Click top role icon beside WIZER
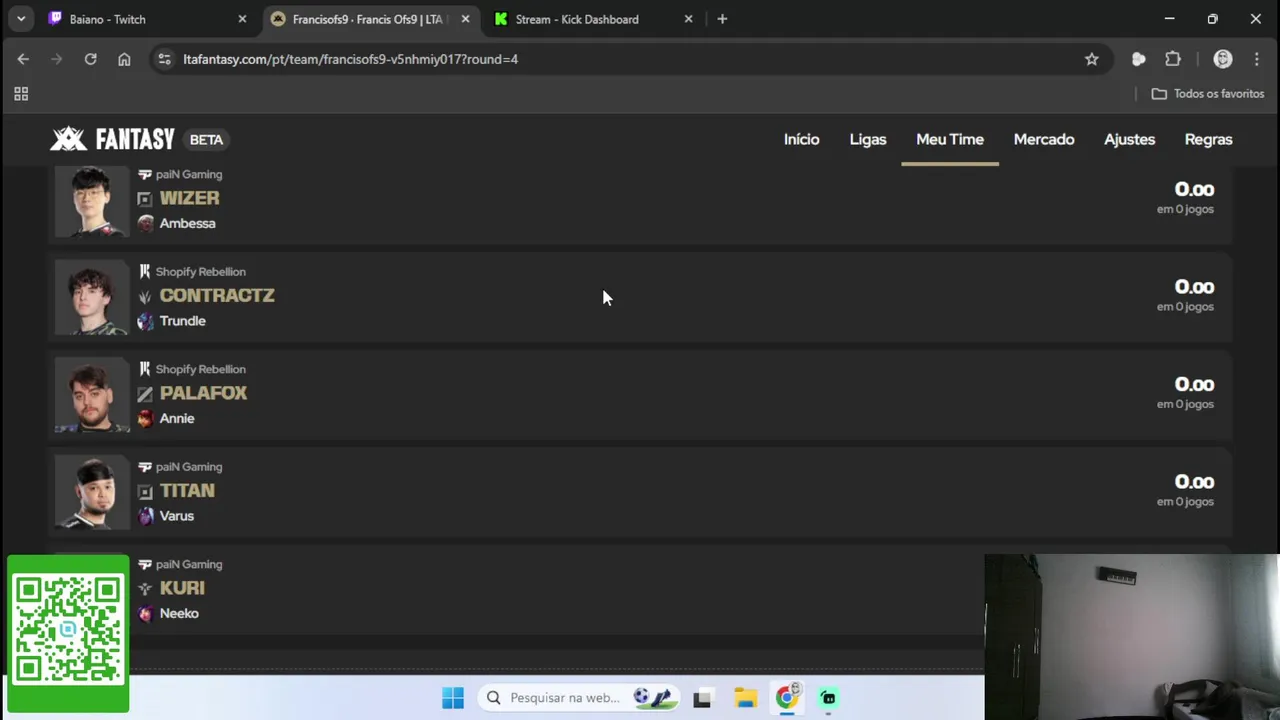The image size is (1280, 720). [145, 199]
